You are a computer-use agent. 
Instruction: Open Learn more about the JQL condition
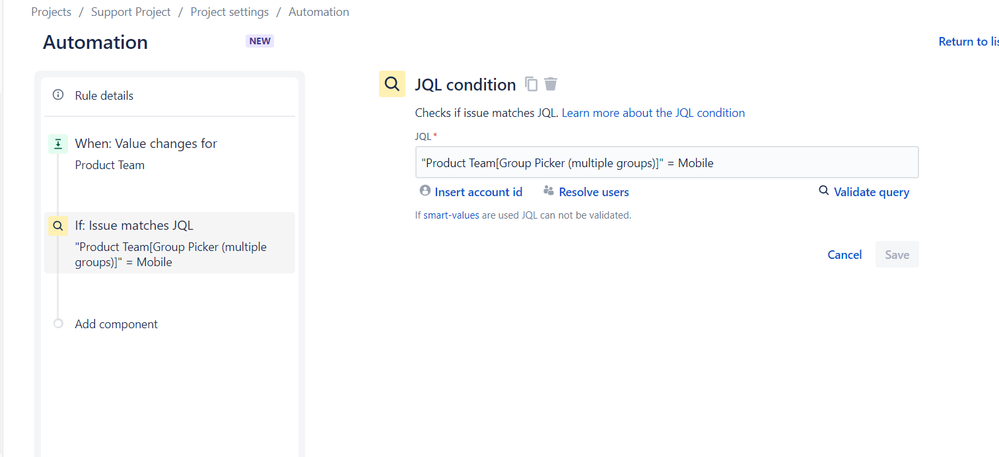(x=653, y=113)
